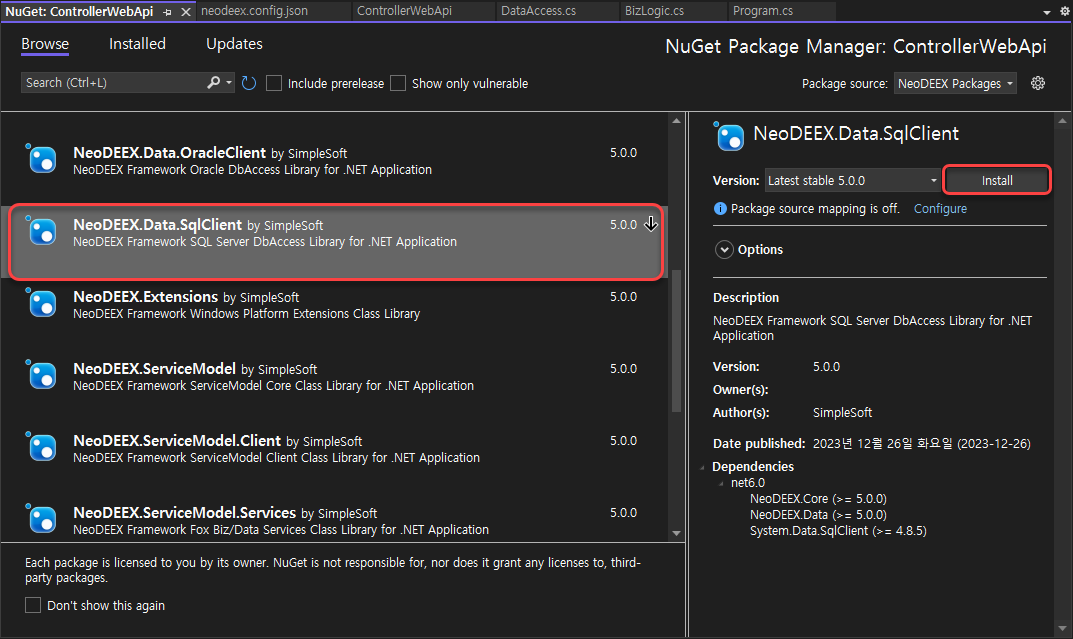Click the info icon next to source mapping

pyautogui.click(x=720, y=209)
